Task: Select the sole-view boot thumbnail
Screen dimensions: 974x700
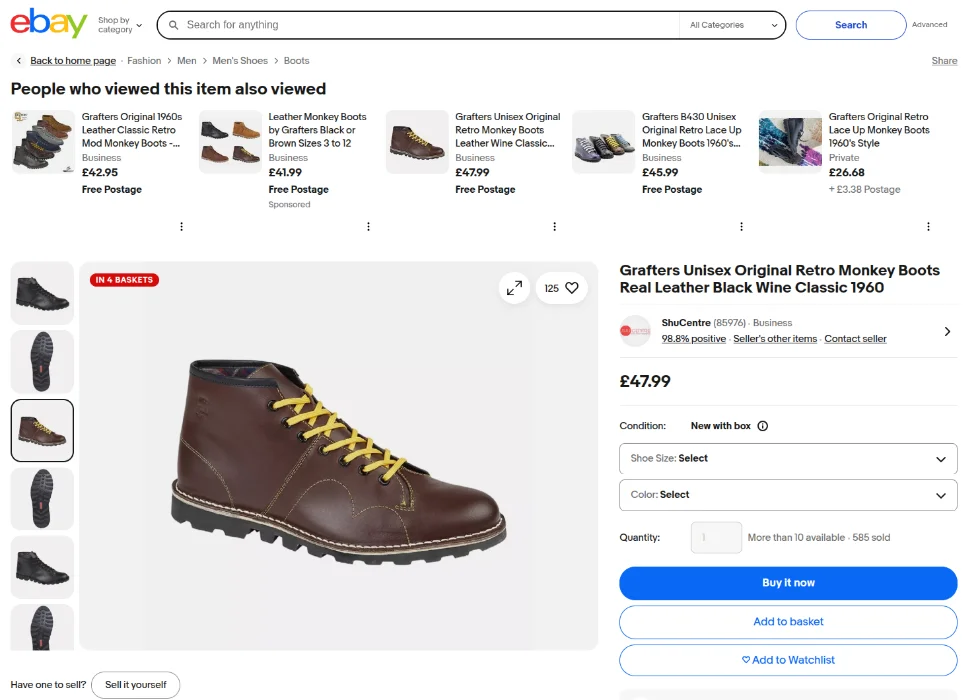Action: (x=42, y=362)
